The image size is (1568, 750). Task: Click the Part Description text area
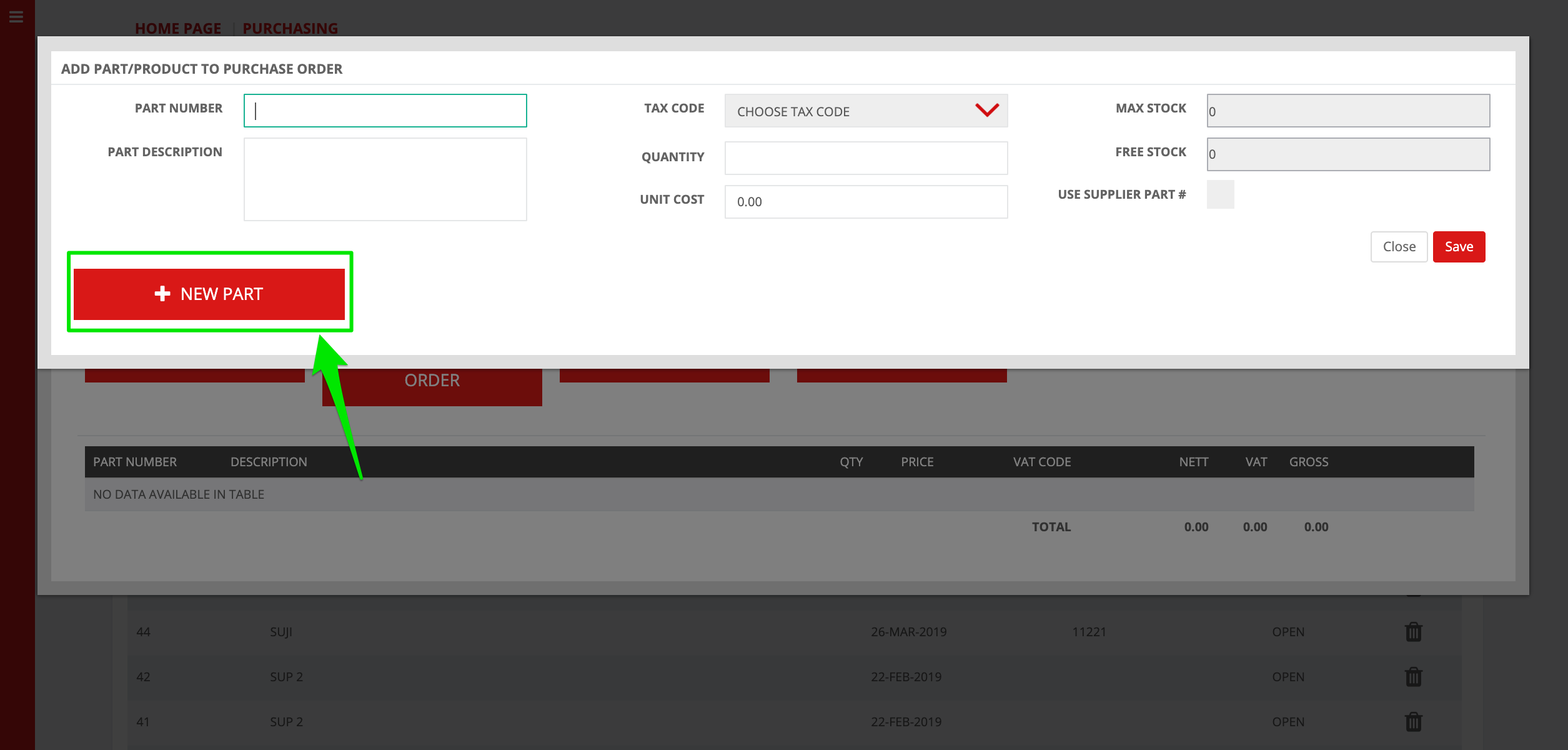pos(385,179)
